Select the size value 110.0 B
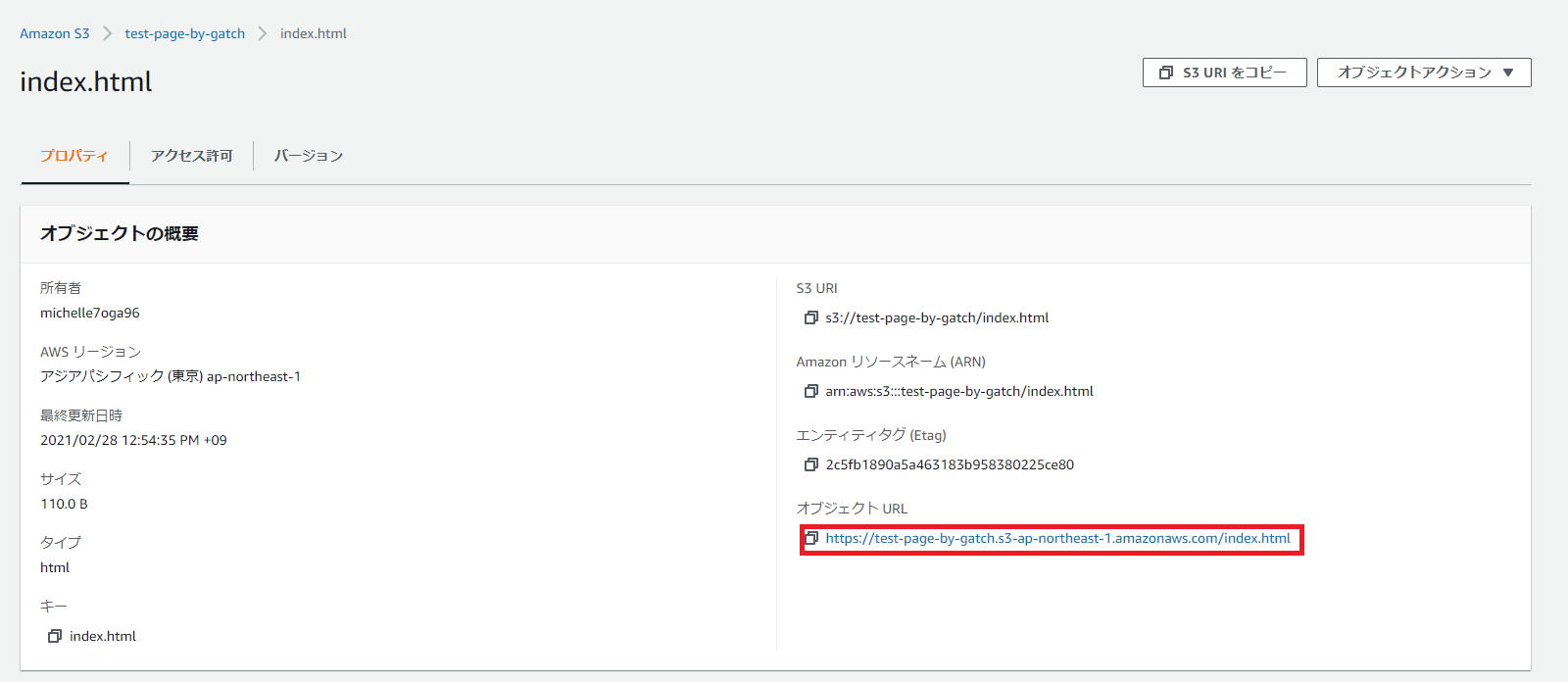The height and width of the screenshot is (682, 1568). pyautogui.click(x=64, y=504)
